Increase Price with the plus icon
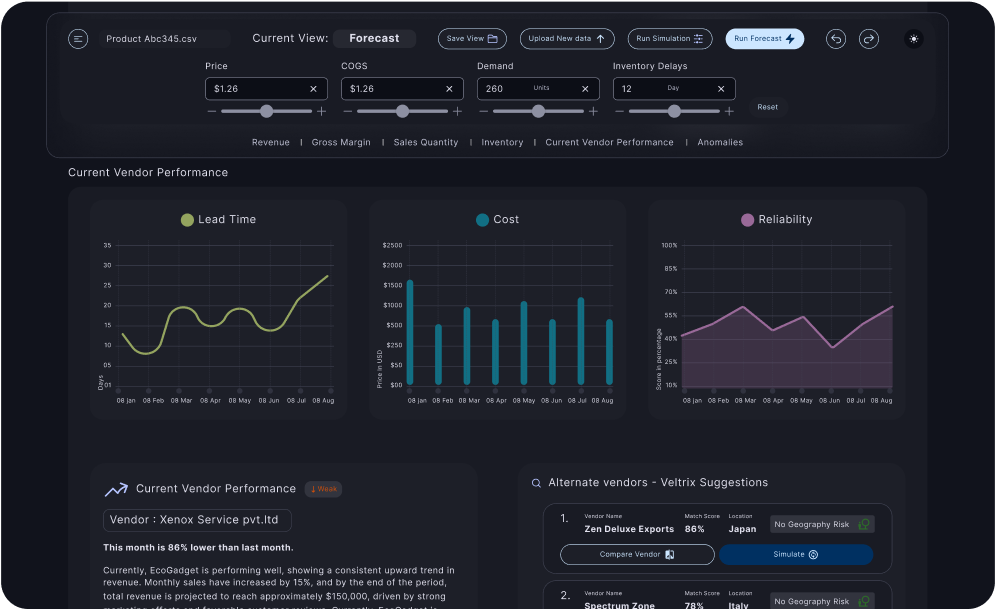 click(x=322, y=112)
